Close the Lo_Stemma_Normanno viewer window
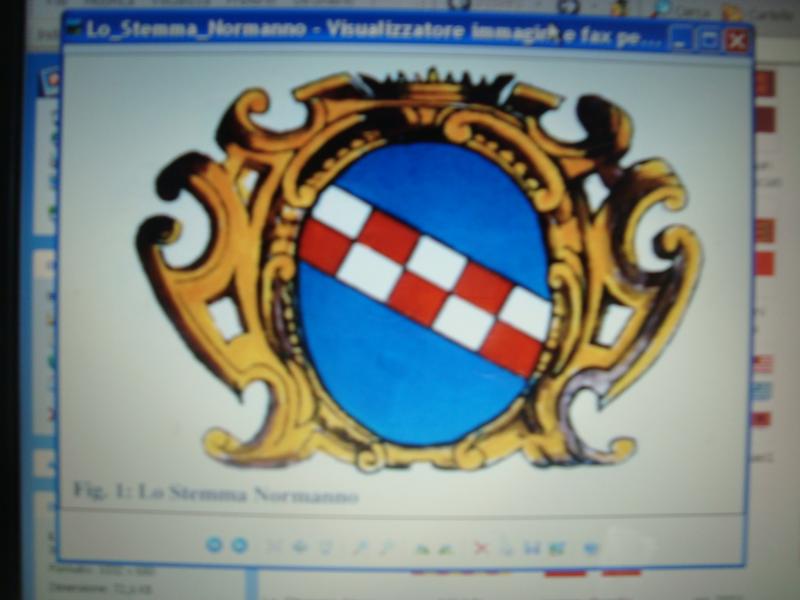Screen dimensions: 800x600 tap(737, 40)
